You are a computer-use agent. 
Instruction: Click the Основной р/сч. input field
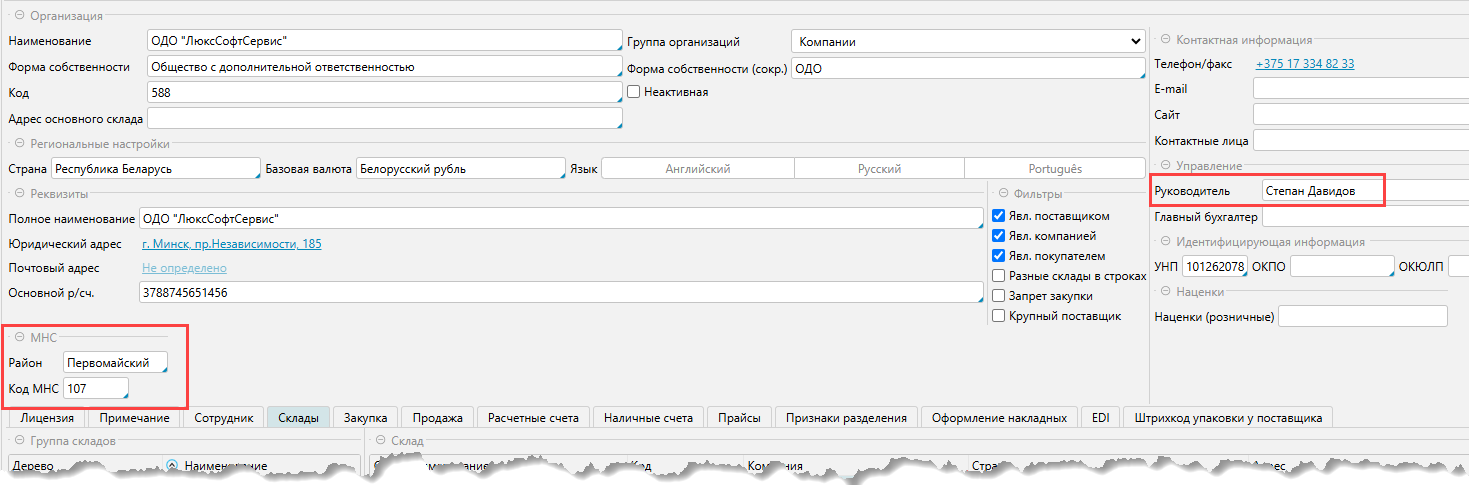pos(560,293)
